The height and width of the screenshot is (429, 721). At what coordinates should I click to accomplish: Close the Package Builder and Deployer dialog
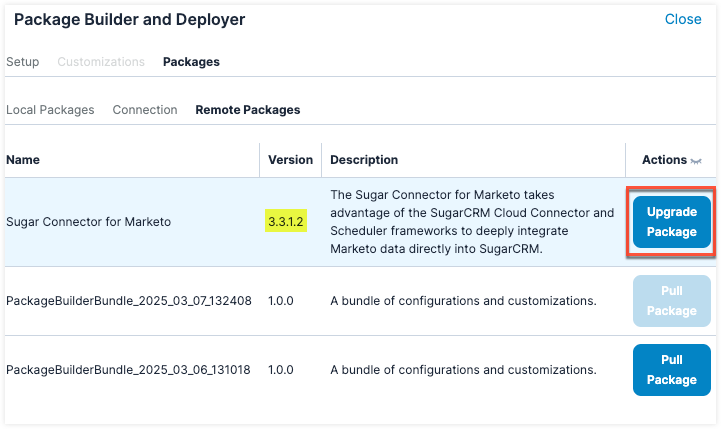682,19
